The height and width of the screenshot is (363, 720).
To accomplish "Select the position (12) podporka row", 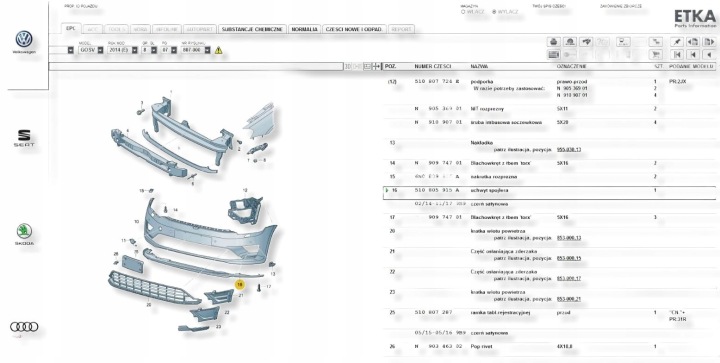I will click(x=549, y=88).
